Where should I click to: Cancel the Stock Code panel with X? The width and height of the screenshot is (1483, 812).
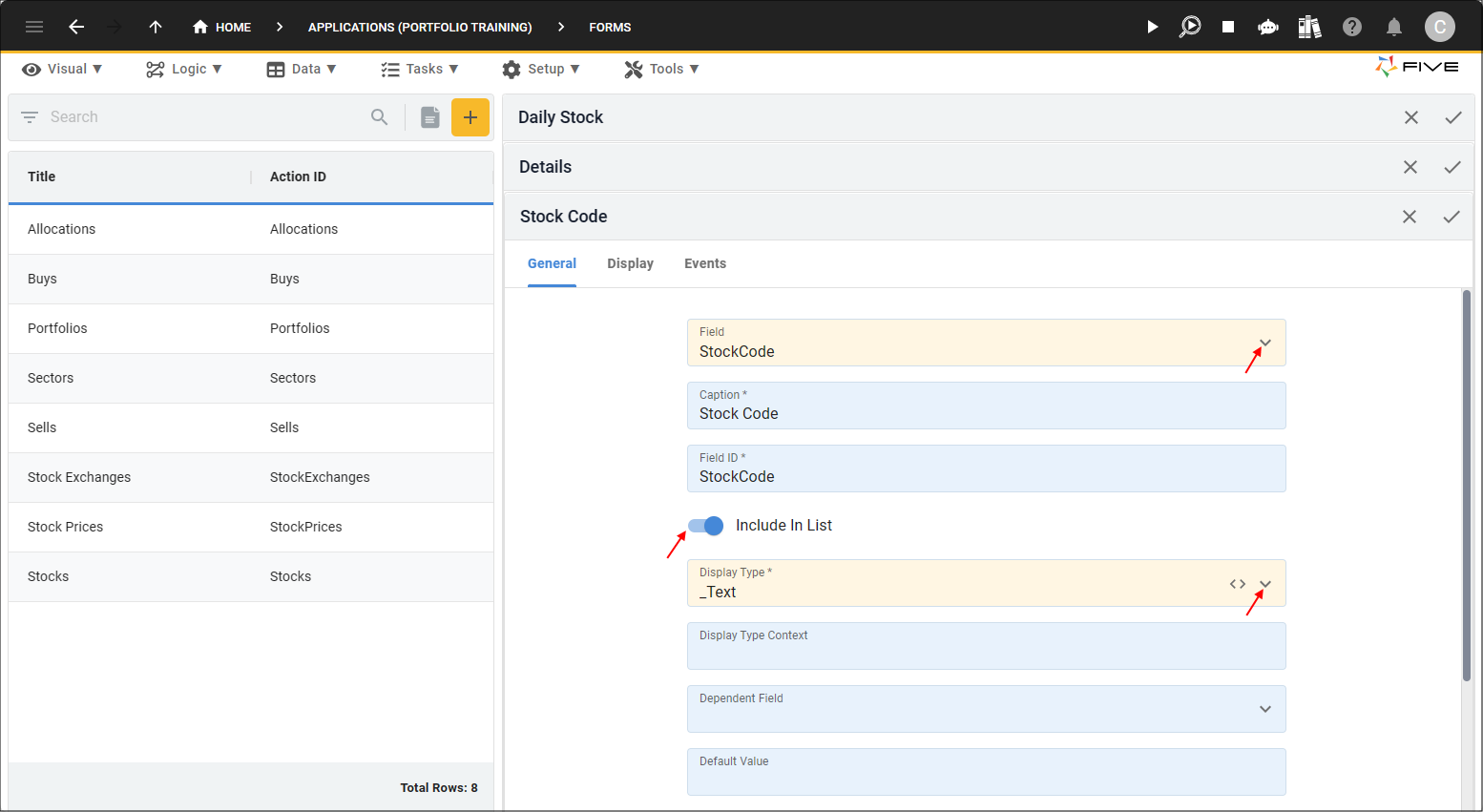pyautogui.click(x=1410, y=217)
